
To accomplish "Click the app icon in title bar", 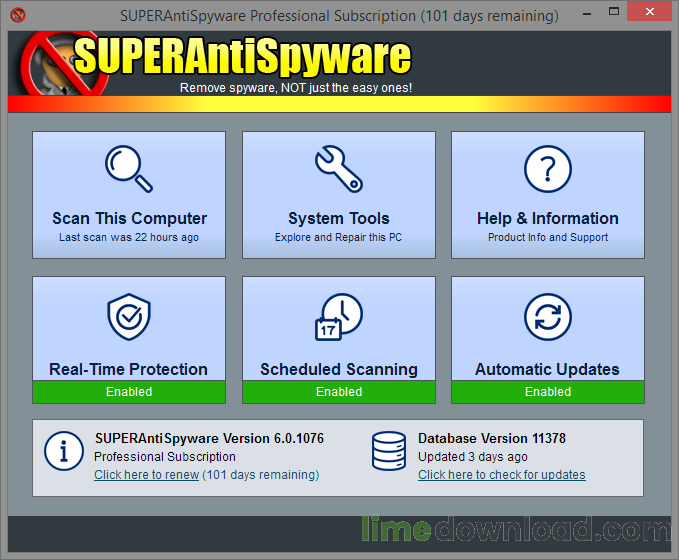I will pyautogui.click(x=16, y=16).
